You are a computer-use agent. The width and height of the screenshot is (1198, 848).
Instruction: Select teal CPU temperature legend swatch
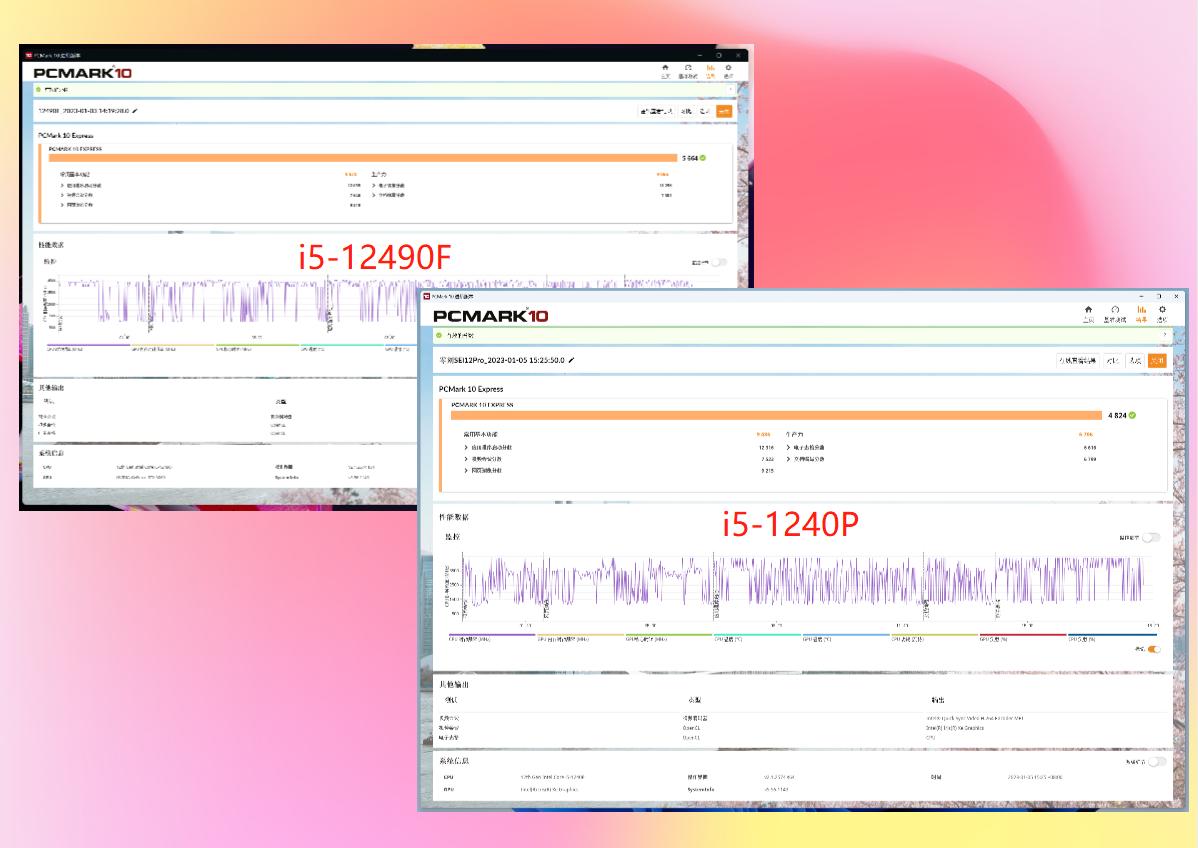point(757,635)
